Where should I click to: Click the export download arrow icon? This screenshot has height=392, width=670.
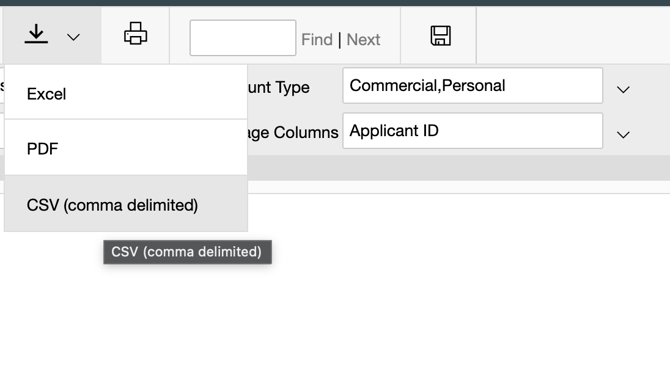[36, 34]
